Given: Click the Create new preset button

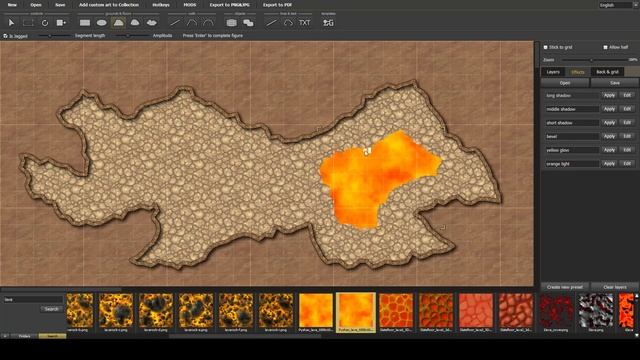Looking at the screenshot, I should (x=565, y=287).
